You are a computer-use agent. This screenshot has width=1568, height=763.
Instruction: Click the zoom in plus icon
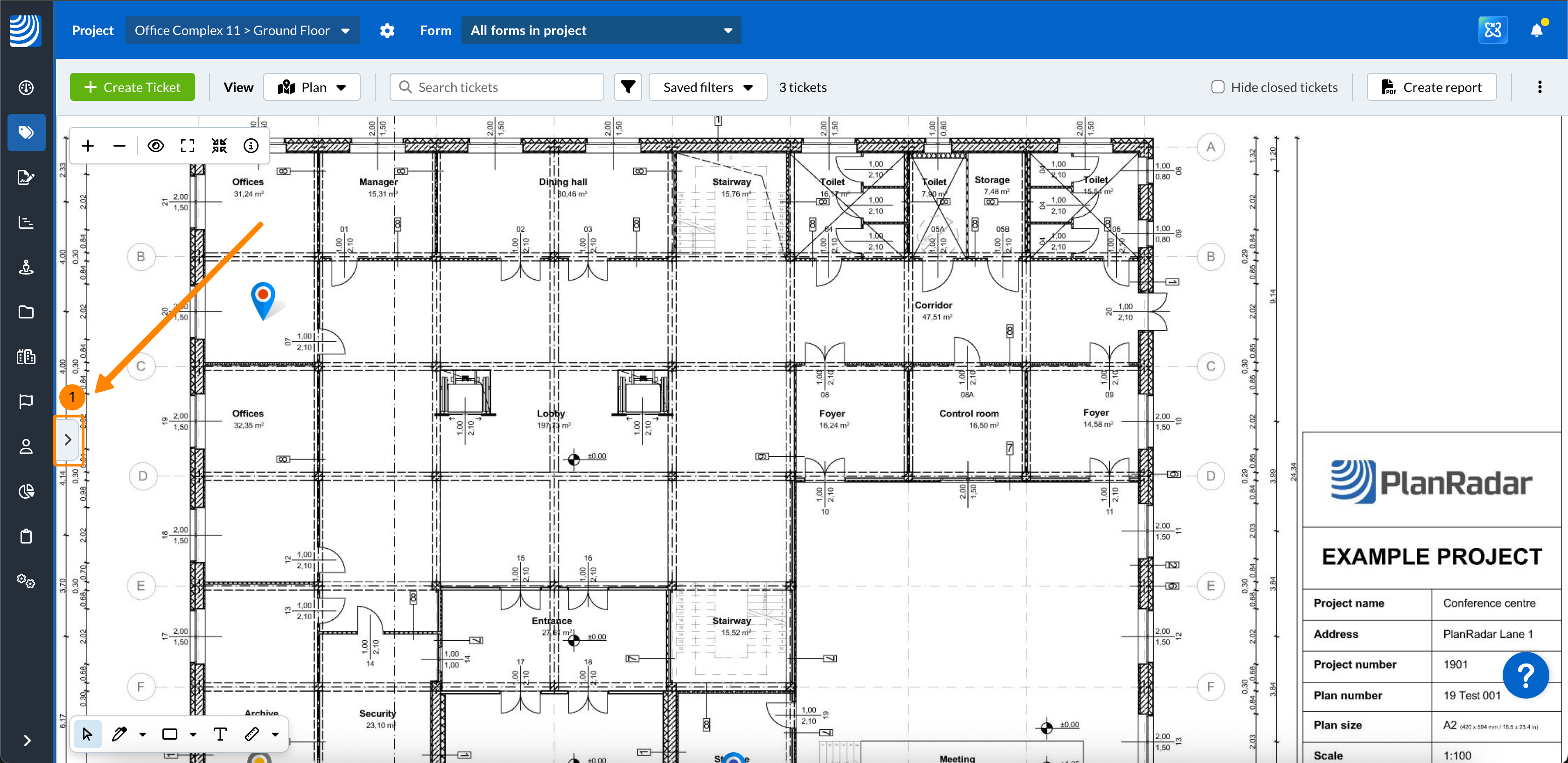[88, 146]
